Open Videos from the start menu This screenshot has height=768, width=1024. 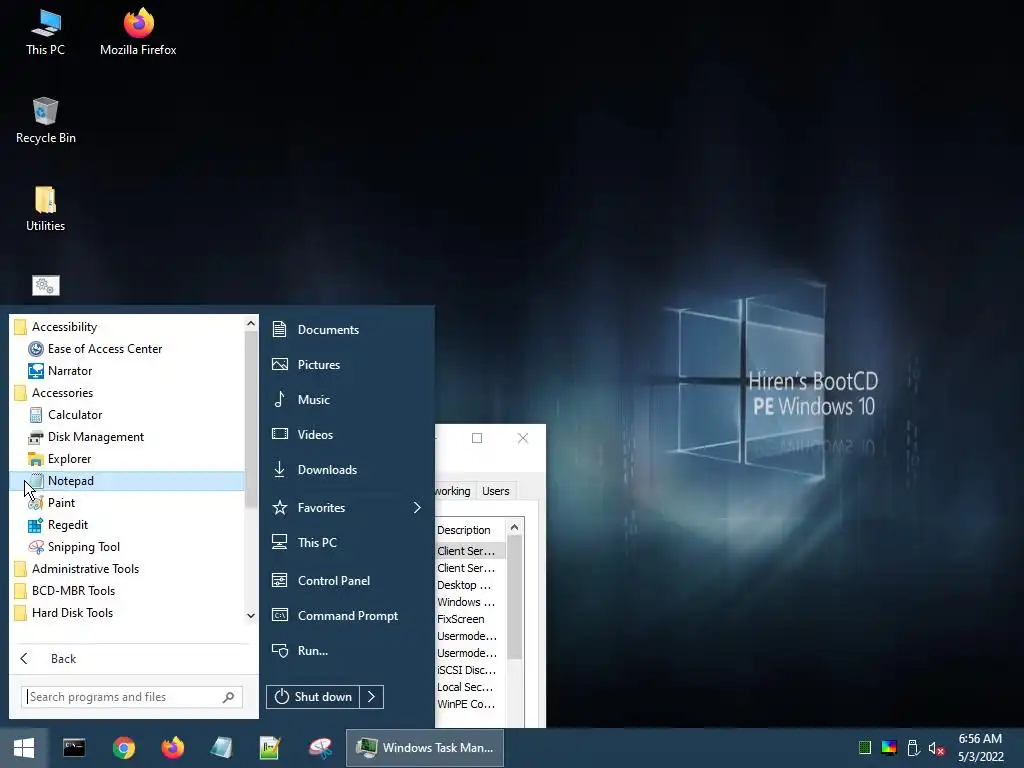(x=302, y=435)
